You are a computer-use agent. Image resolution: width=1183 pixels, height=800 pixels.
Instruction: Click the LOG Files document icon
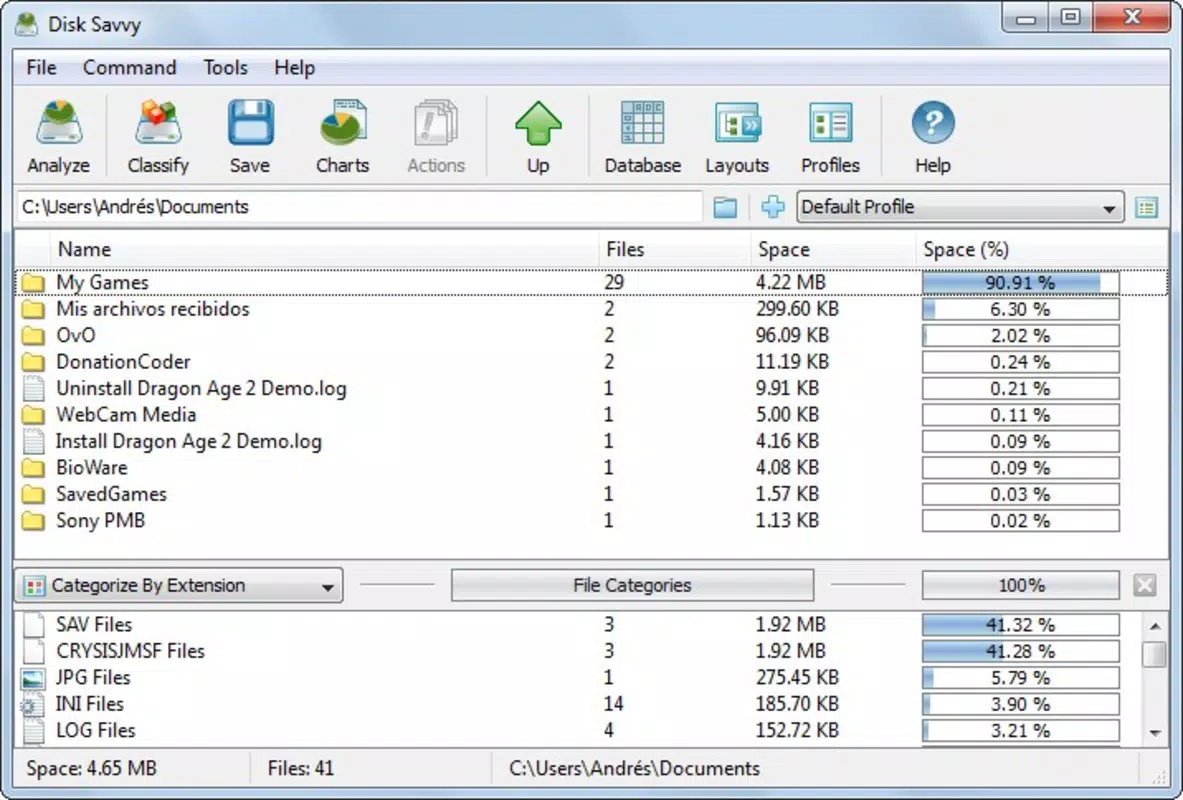click(x=32, y=731)
